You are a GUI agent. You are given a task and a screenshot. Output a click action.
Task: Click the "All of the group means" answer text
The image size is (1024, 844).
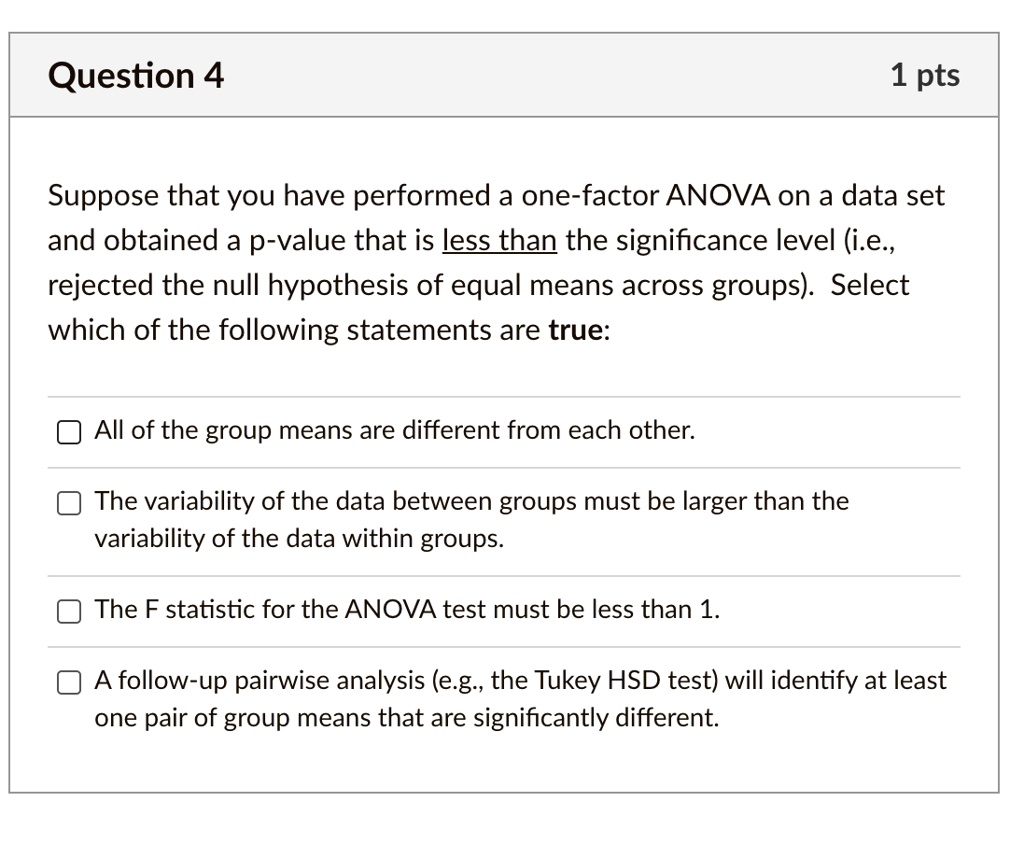point(394,431)
